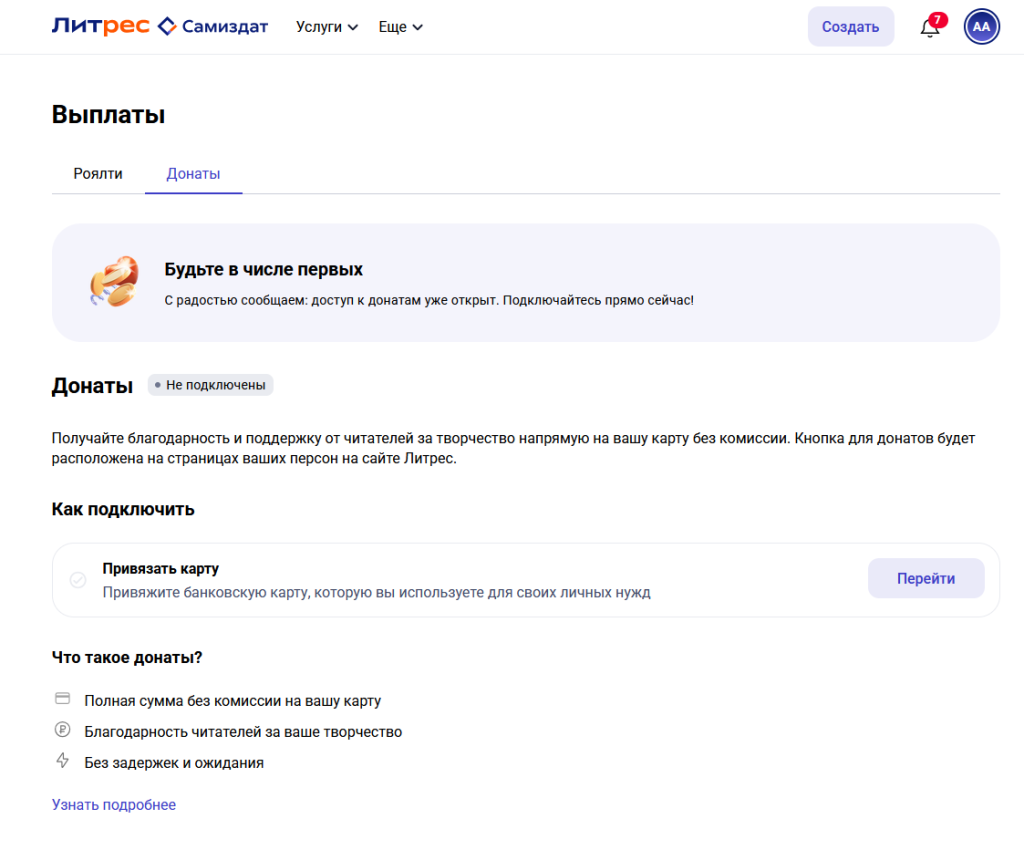The height and width of the screenshot is (850, 1024).
Task: Click the lightning bolt icon
Action: [x=63, y=761]
